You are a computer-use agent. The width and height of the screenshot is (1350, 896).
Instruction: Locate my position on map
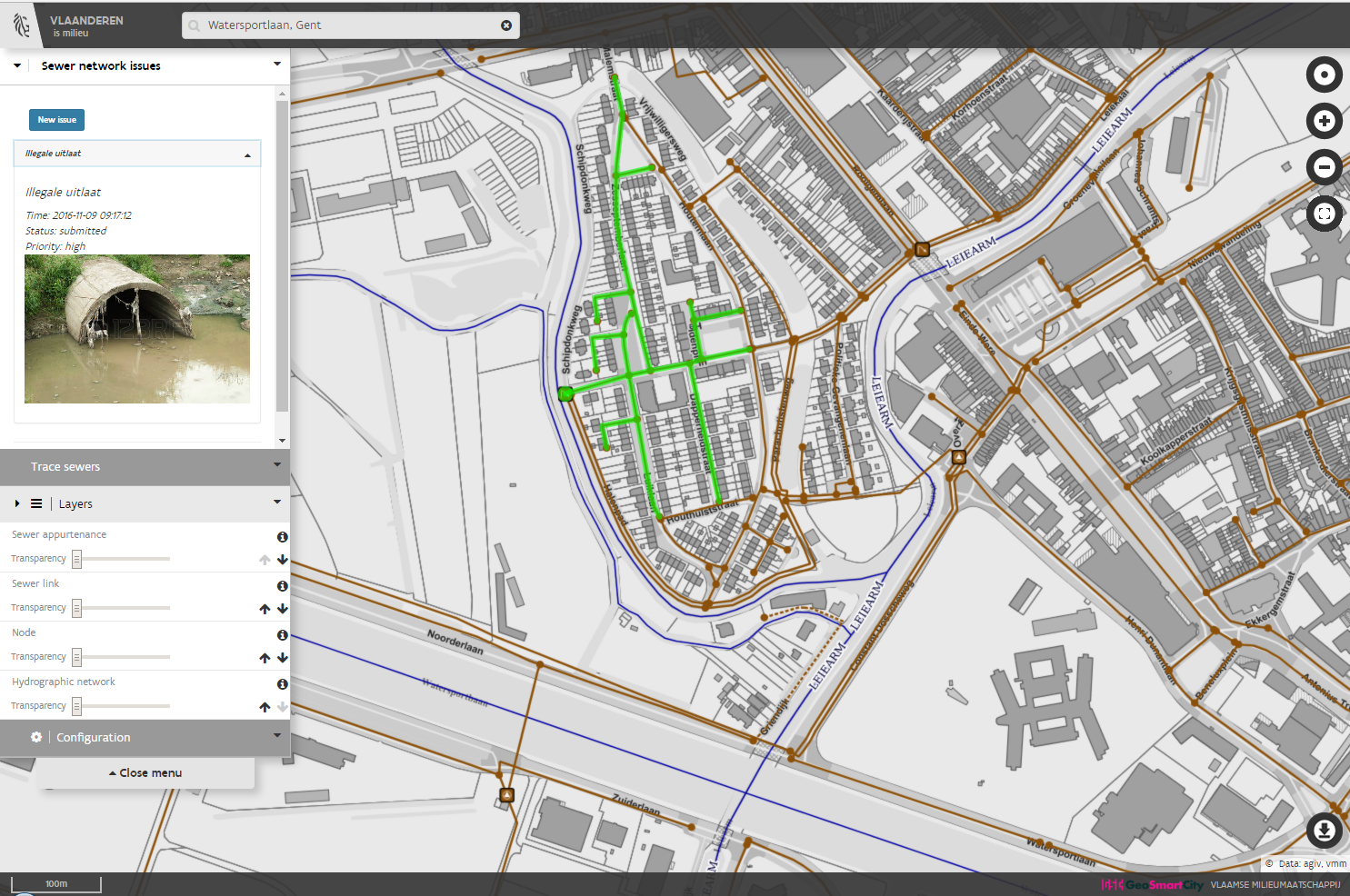[1325, 75]
